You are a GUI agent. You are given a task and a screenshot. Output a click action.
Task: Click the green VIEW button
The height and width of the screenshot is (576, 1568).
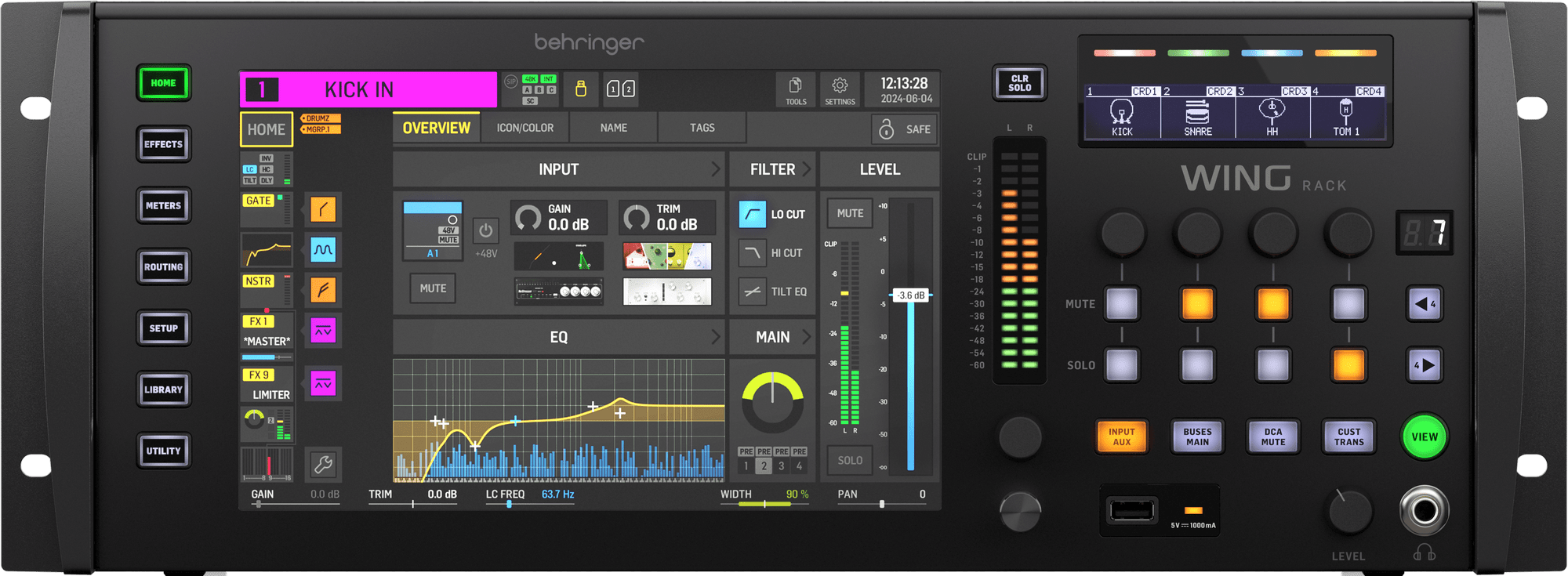[x=1425, y=437]
